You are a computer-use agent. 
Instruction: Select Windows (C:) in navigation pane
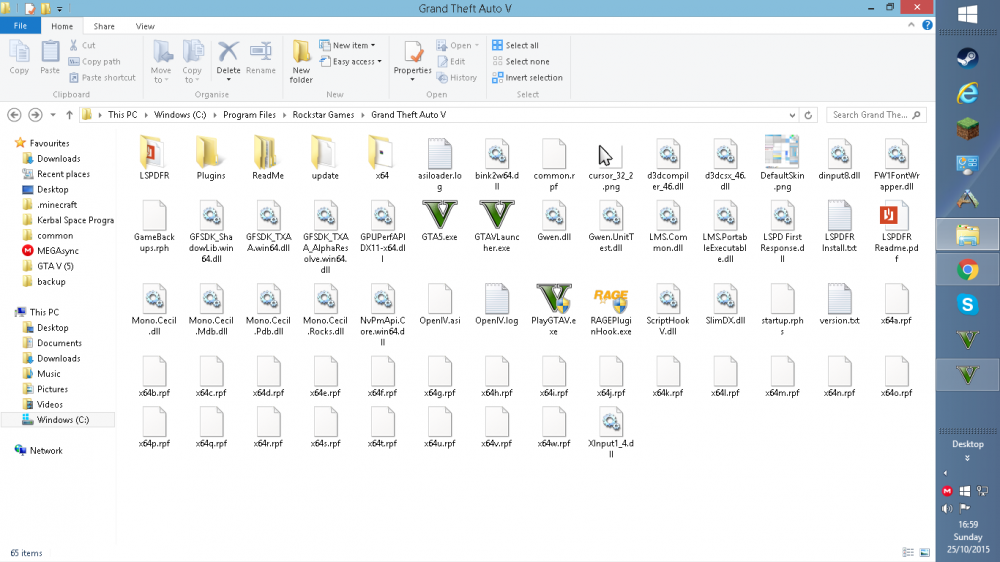tap(58, 420)
